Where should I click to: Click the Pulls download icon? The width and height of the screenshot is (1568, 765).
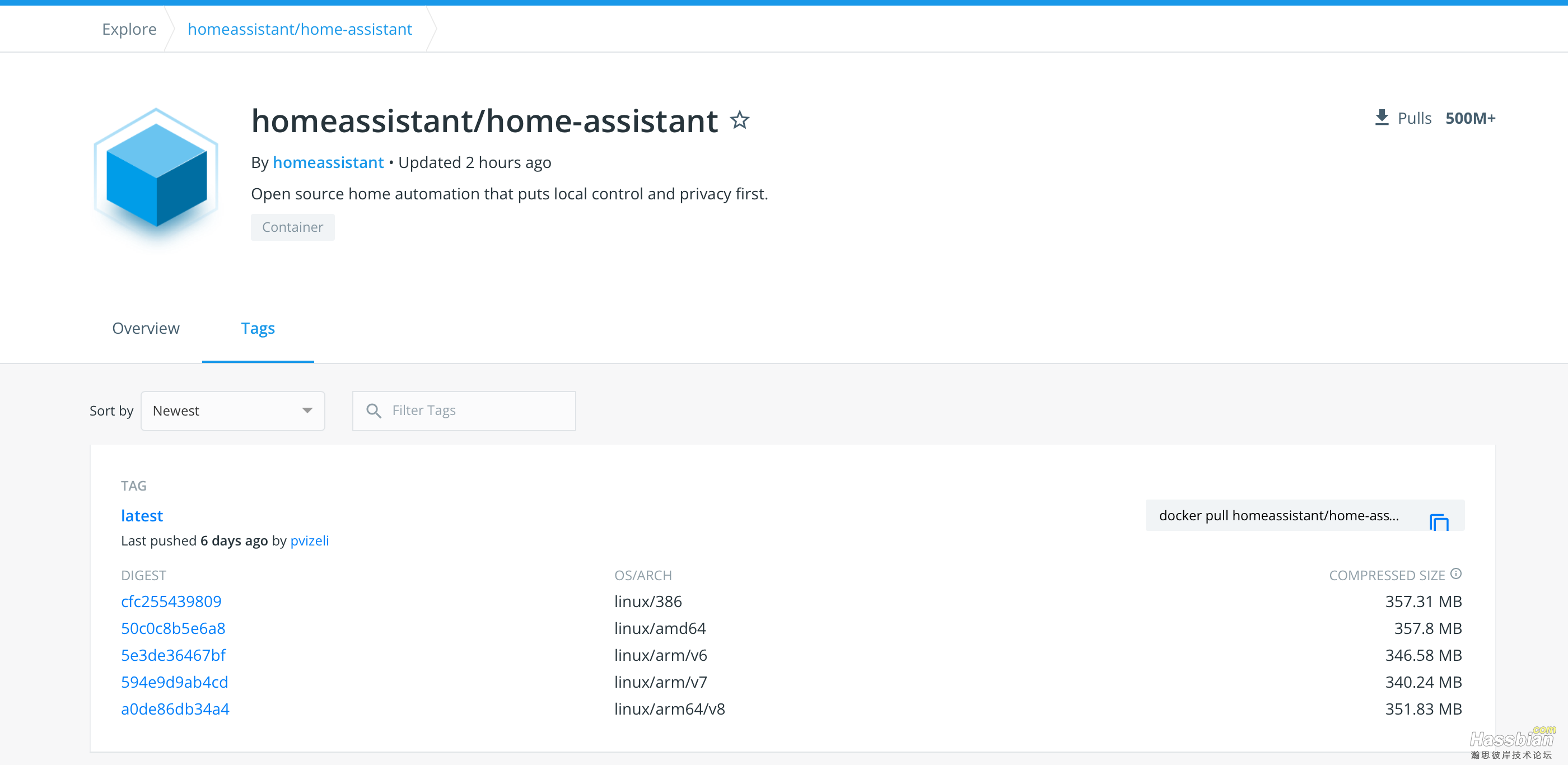[x=1382, y=118]
